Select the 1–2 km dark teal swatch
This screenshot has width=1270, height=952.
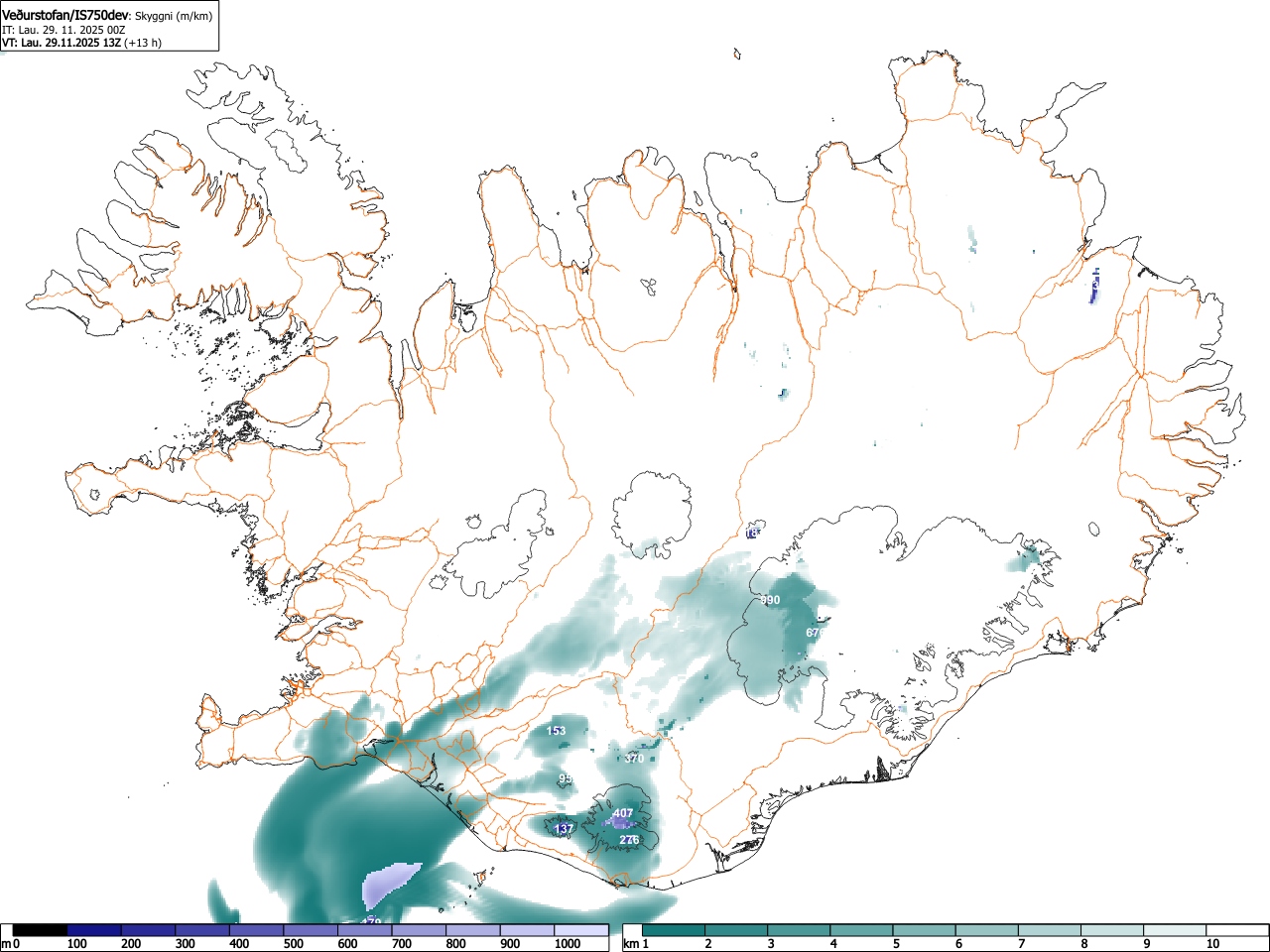pyautogui.click(x=674, y=930)
